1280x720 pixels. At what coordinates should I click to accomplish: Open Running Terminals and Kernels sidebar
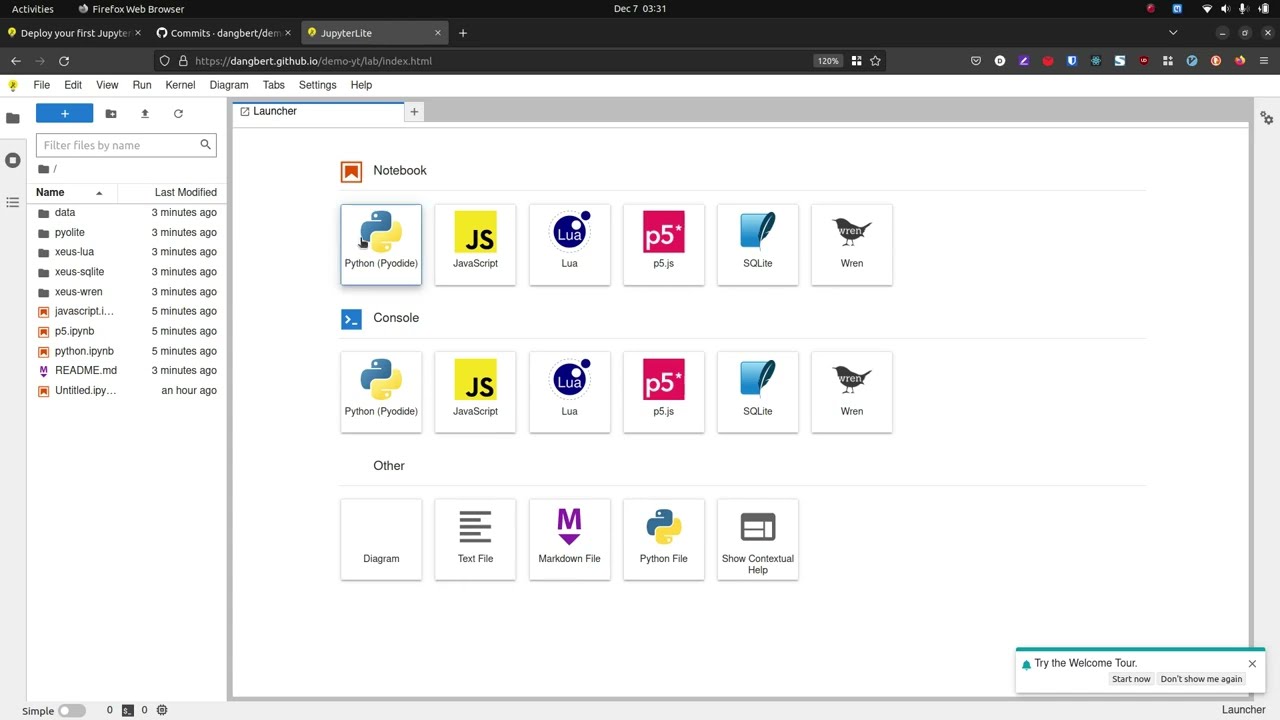(12, 160)
